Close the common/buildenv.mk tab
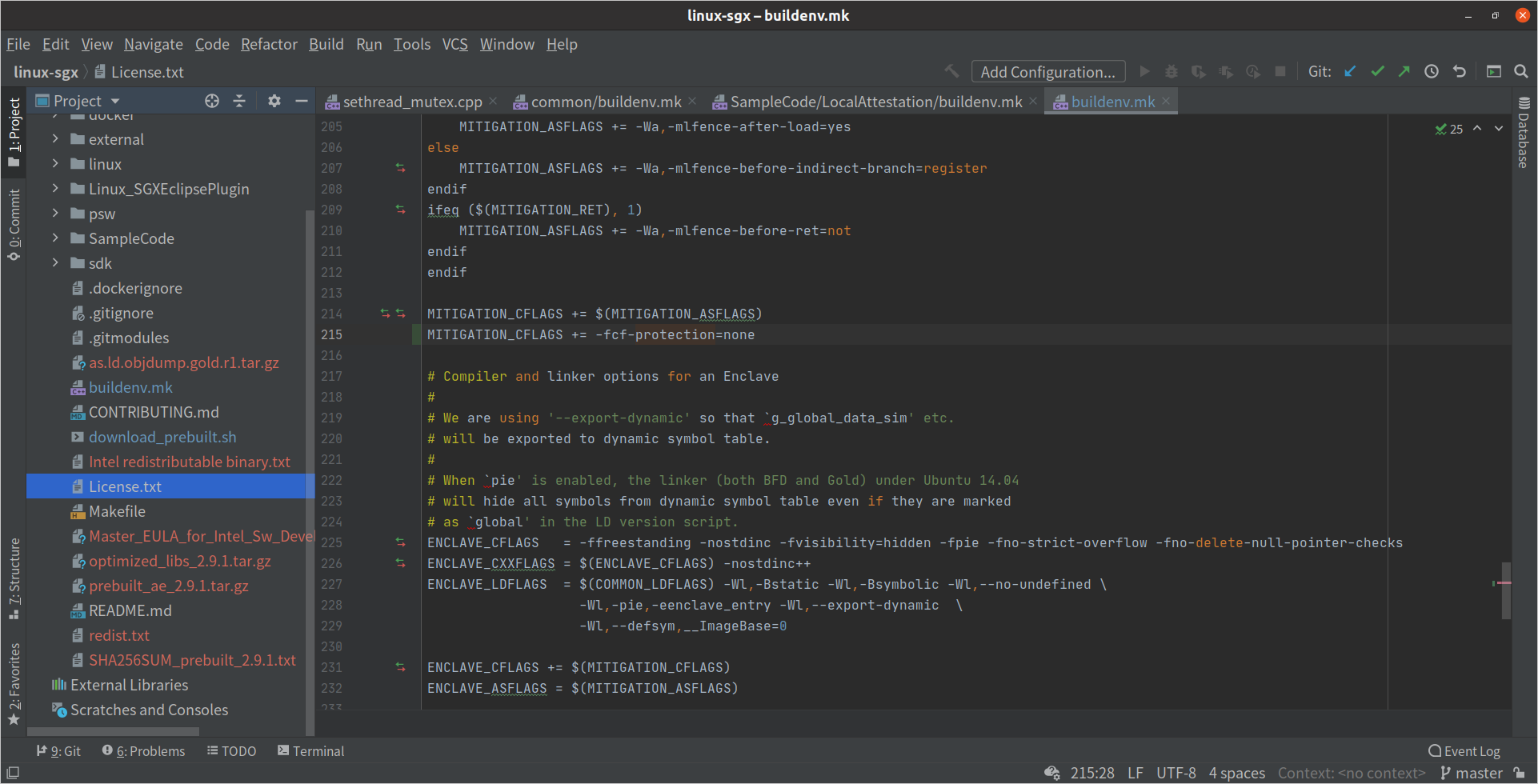1538x784 pixels. pyautogui.click(x=692, y=102)
